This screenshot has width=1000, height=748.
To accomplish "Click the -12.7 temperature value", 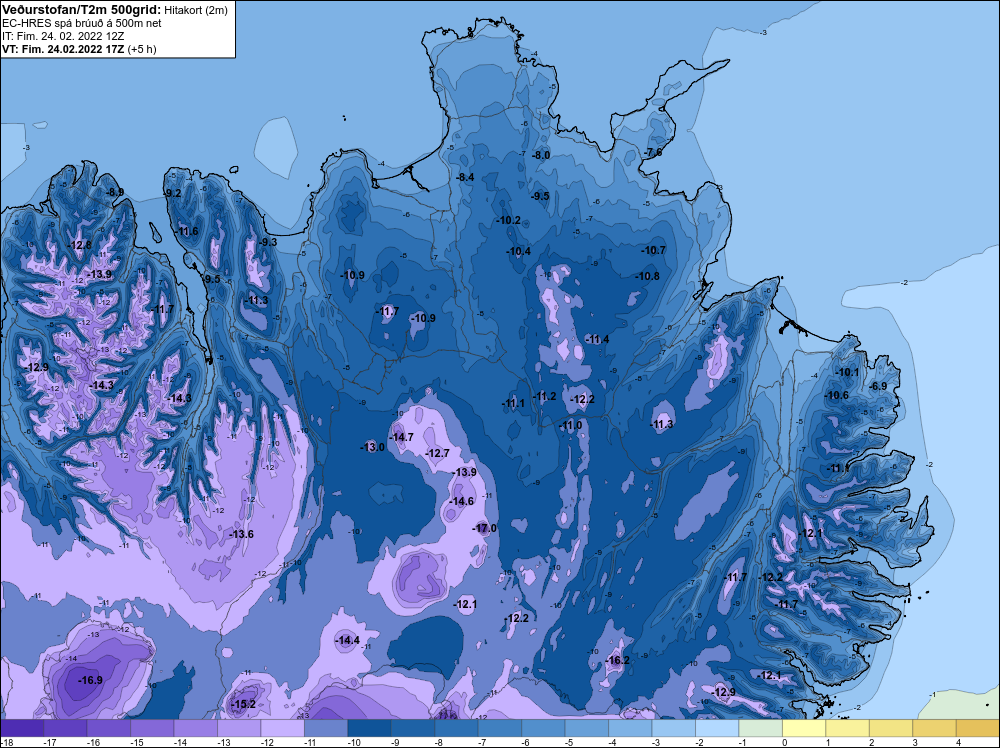I will 437,453.
